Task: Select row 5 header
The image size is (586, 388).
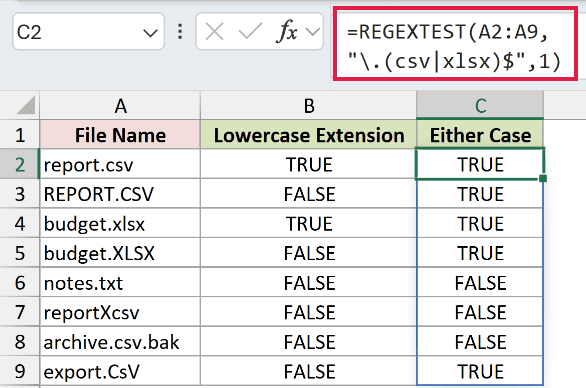Action: click(x=20, y=253)
